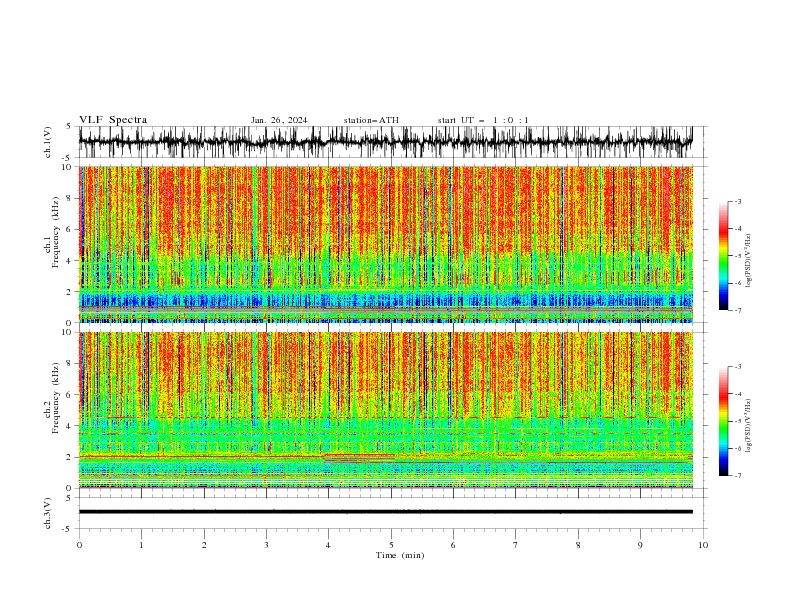Click the "-5" label on ch.2 colorbar
Screen dimensions: 792x612
point(738,421)
